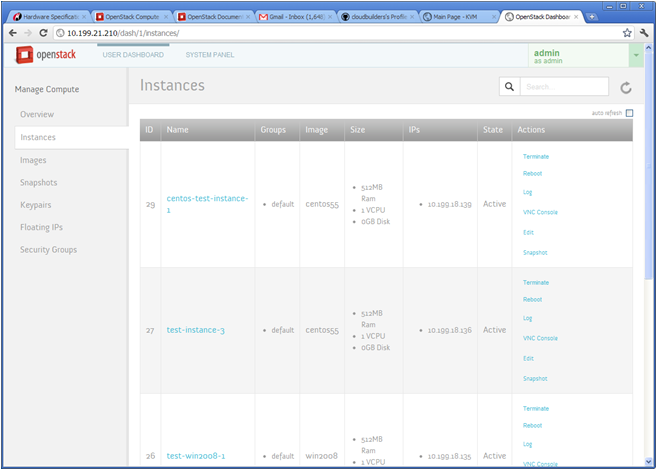Open VNC Console for test-instance-3
This screenshot has height=470, width=657.
coord(540,338)
